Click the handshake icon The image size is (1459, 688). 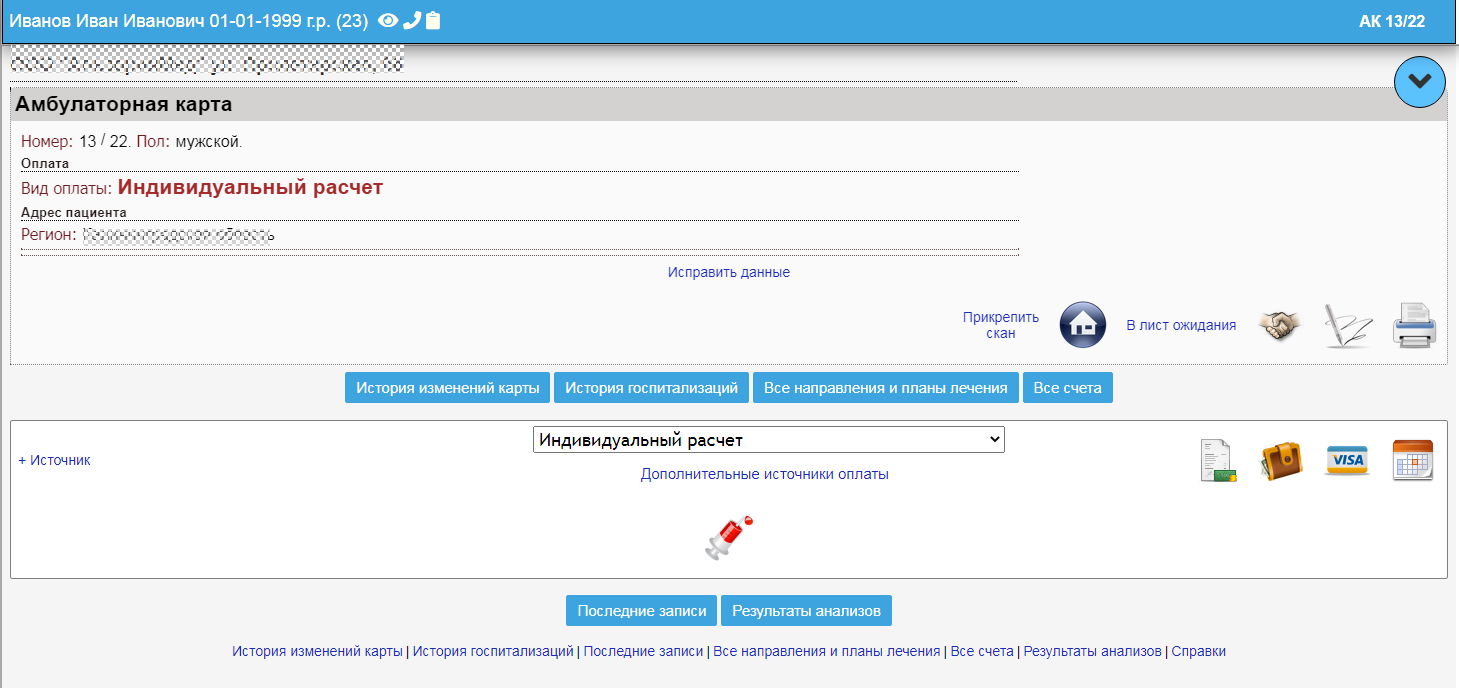click(1280, 325)
